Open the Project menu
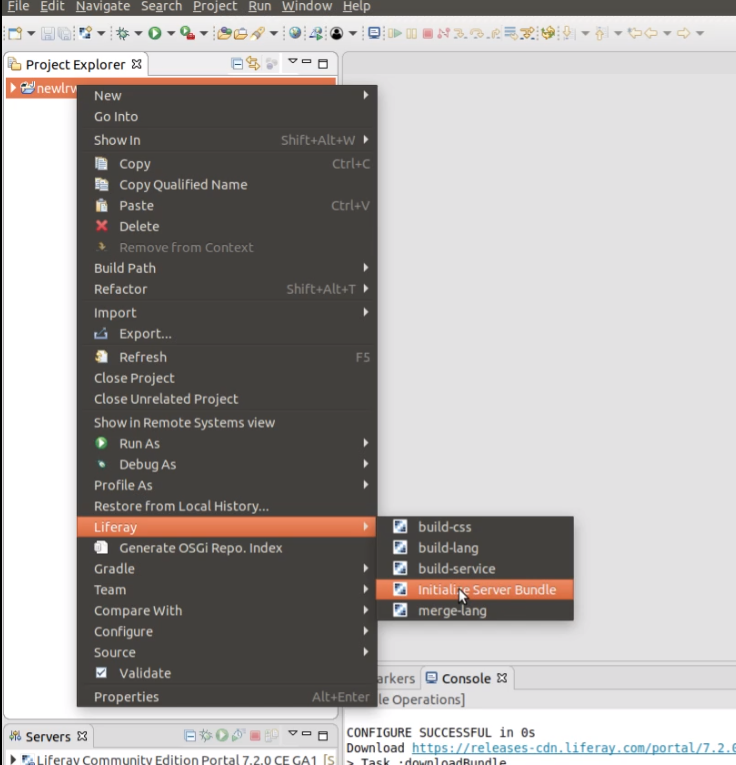736x765 pixels. pos(215,6)
